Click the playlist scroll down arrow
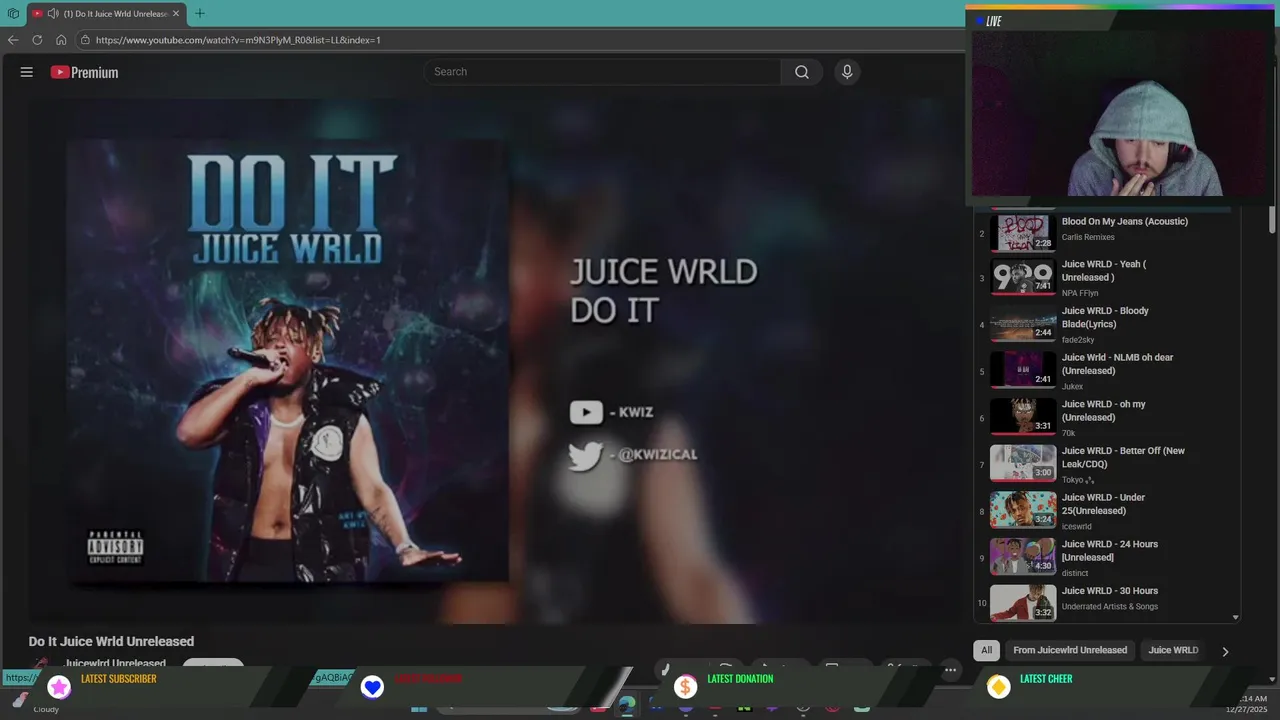The width and height of the screenshot is (1280, 720). 1236,618
